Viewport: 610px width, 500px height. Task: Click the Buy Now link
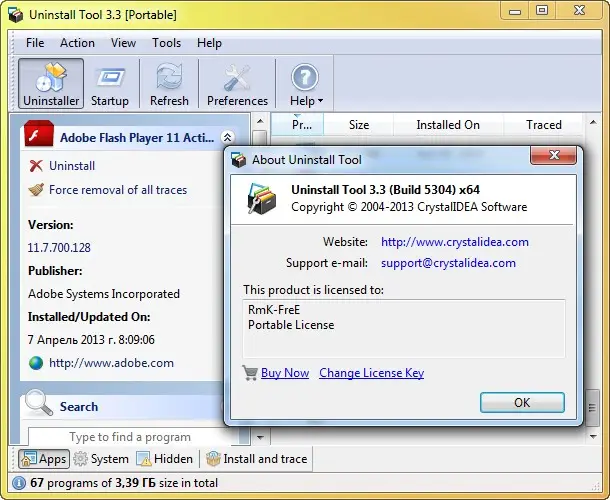pyautogui.click(x=285, y=373)
